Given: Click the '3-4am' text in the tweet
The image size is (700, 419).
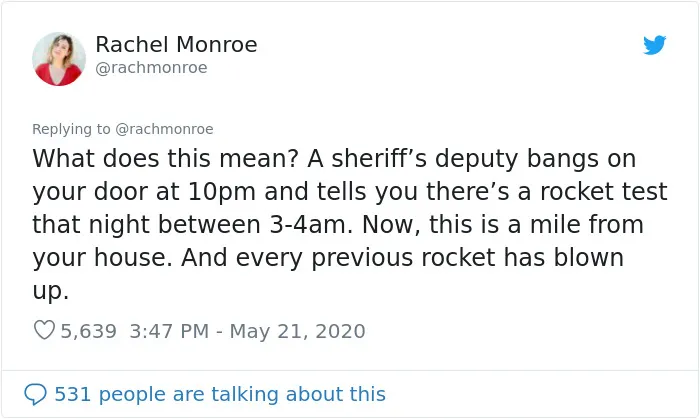Looking at the screenshot, I should point(308,224).
